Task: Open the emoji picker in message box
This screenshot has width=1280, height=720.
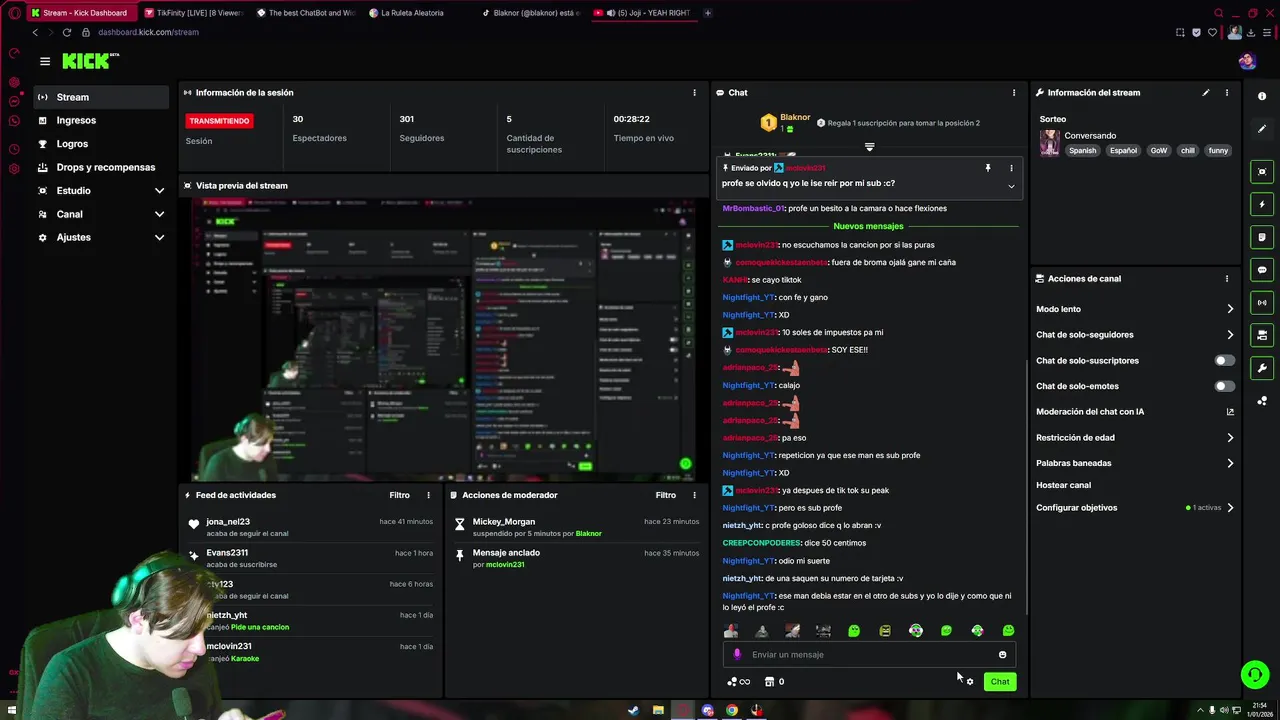Action: 1002,655
